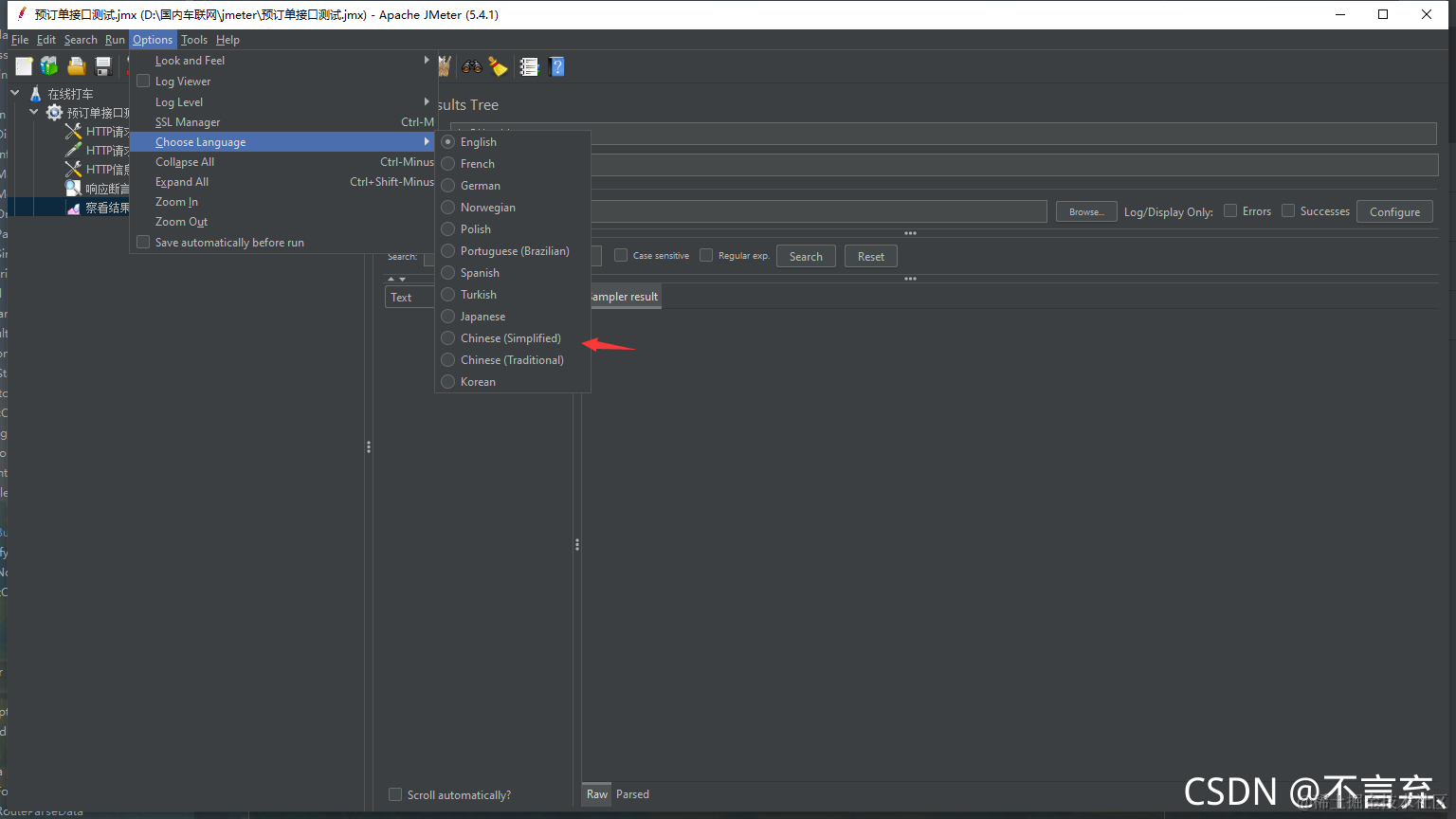This screenshot has width=1456, height=819.
Task: Expand the Log Level submenu
Action: click(283, 102)
